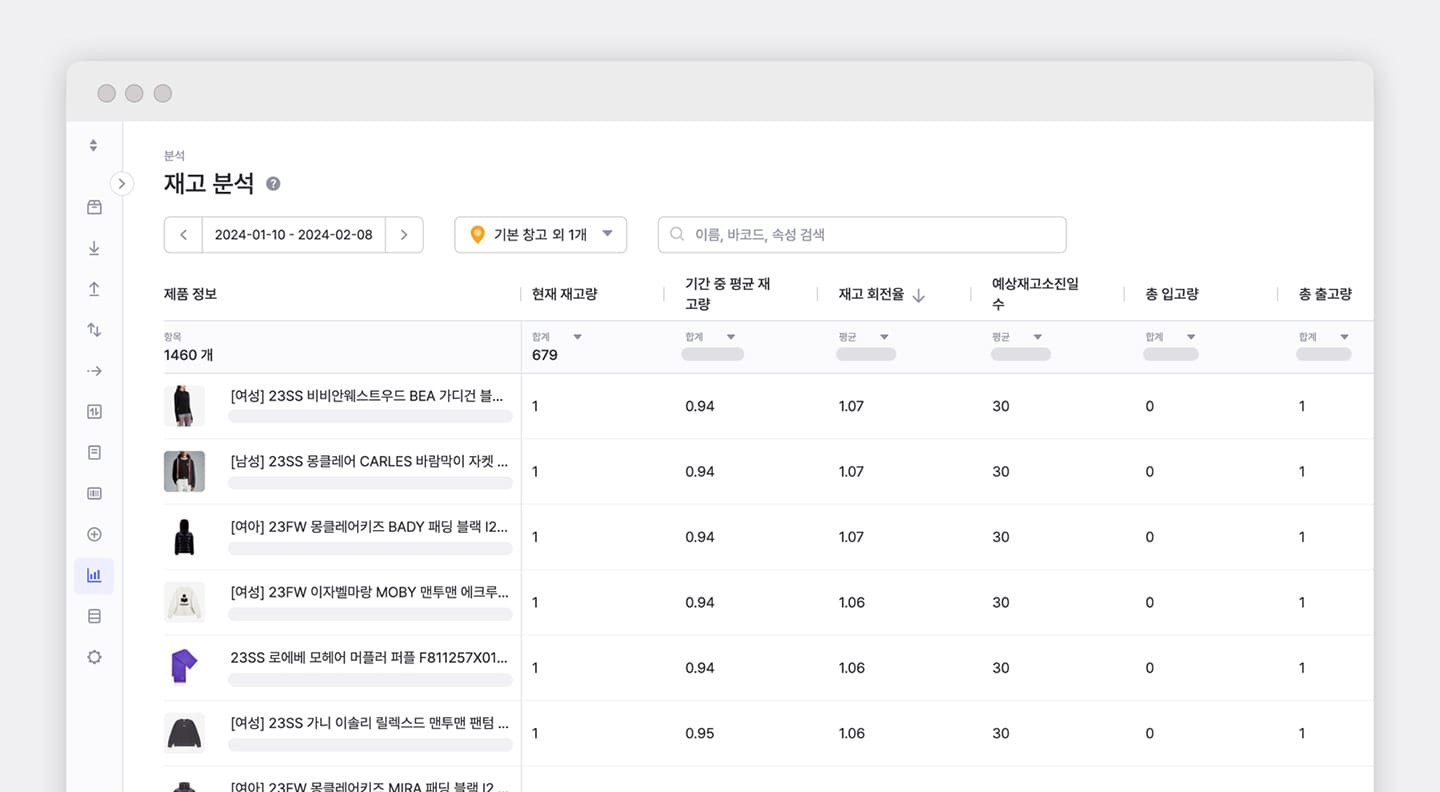Screen dimensions: 1440x792
Task: Click the product box icon in sidebar
Action: [94, 206]
